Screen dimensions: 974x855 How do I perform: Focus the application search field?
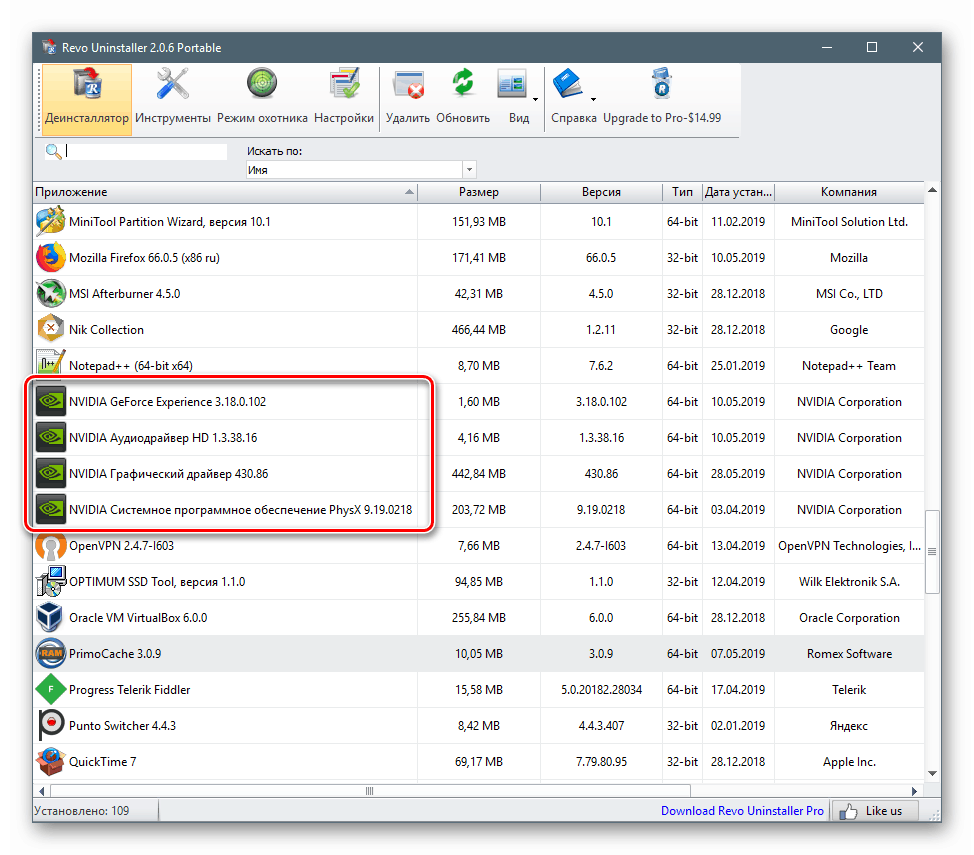[146, 152]
